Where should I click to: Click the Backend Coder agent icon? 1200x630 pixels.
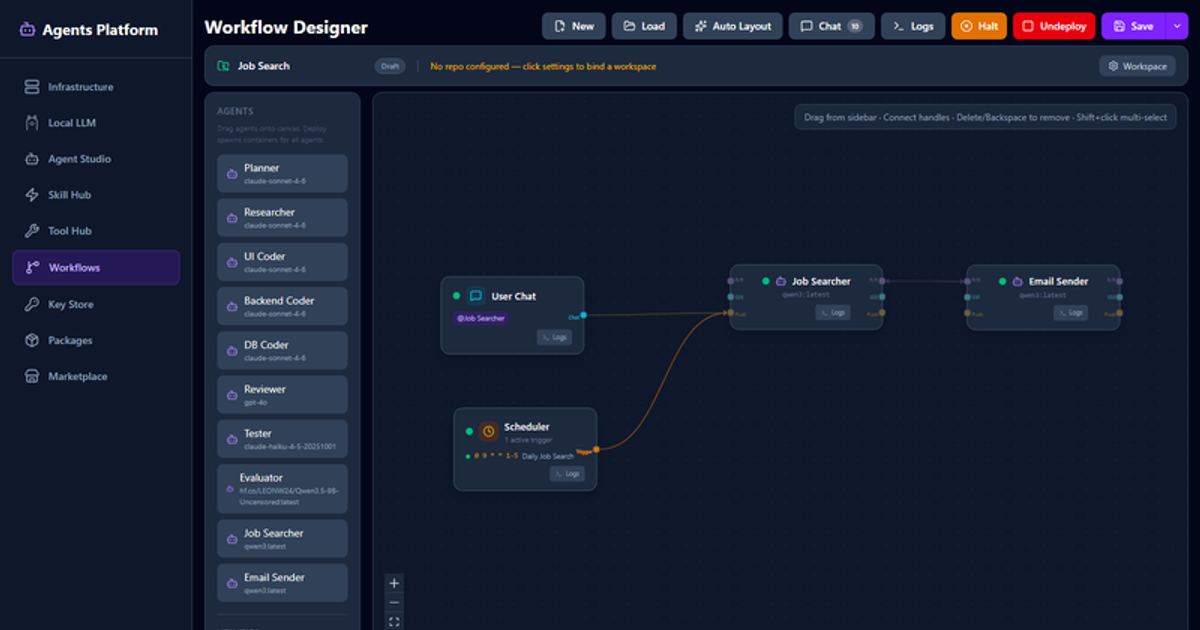(x=232, y=306)
